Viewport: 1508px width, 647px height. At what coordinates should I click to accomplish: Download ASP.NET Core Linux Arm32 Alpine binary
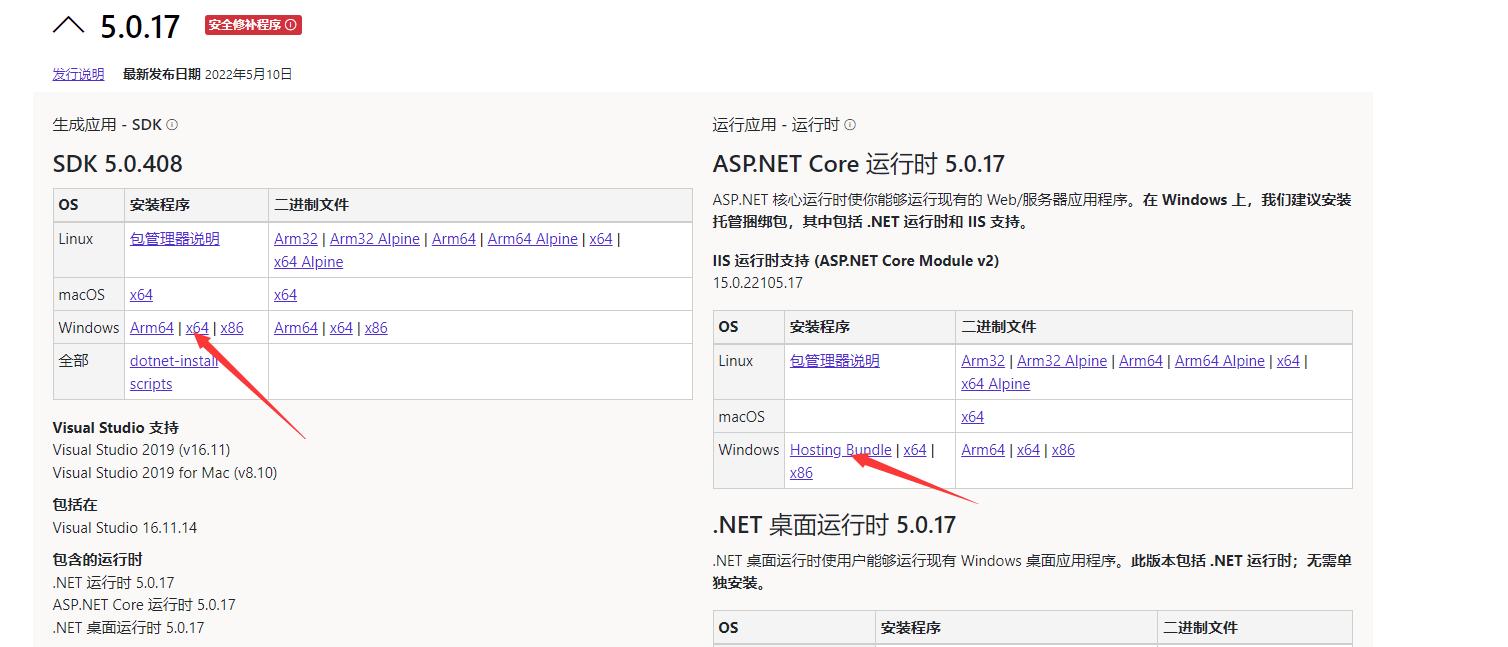coord(1062,361)
